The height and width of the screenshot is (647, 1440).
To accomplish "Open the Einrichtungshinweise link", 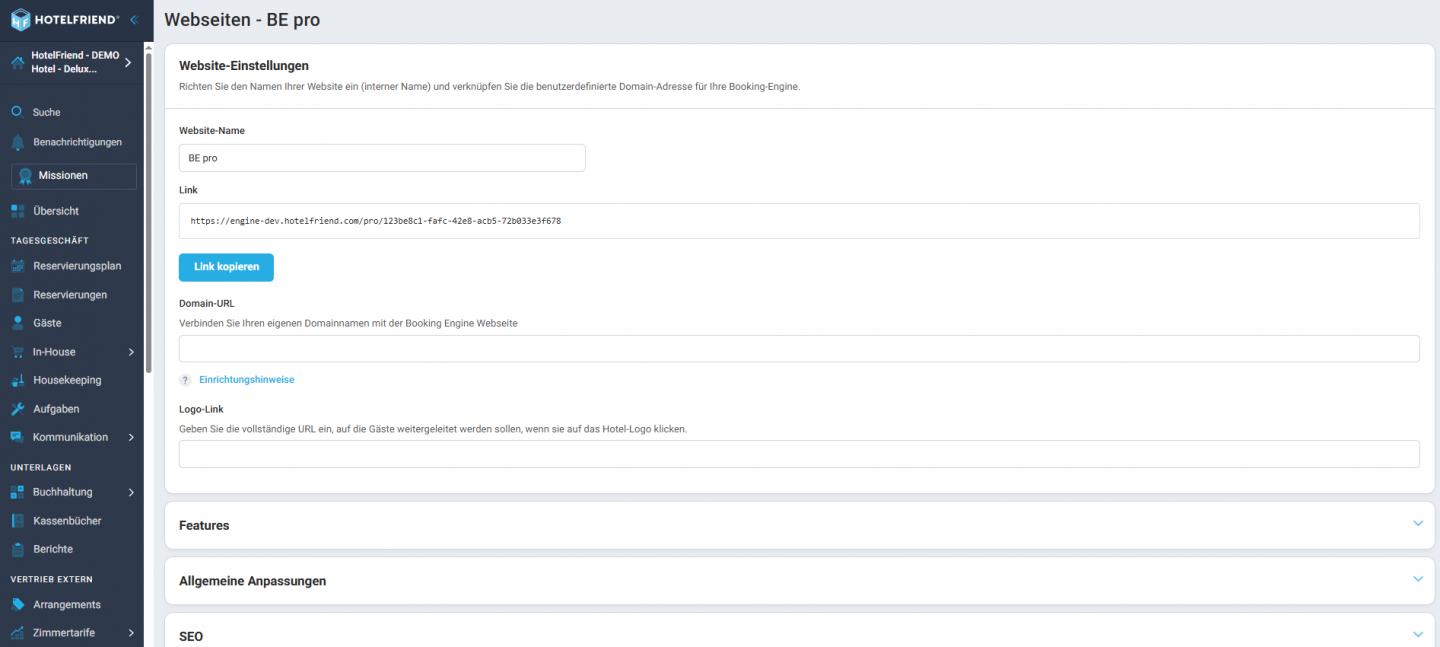I will (246, 380).
